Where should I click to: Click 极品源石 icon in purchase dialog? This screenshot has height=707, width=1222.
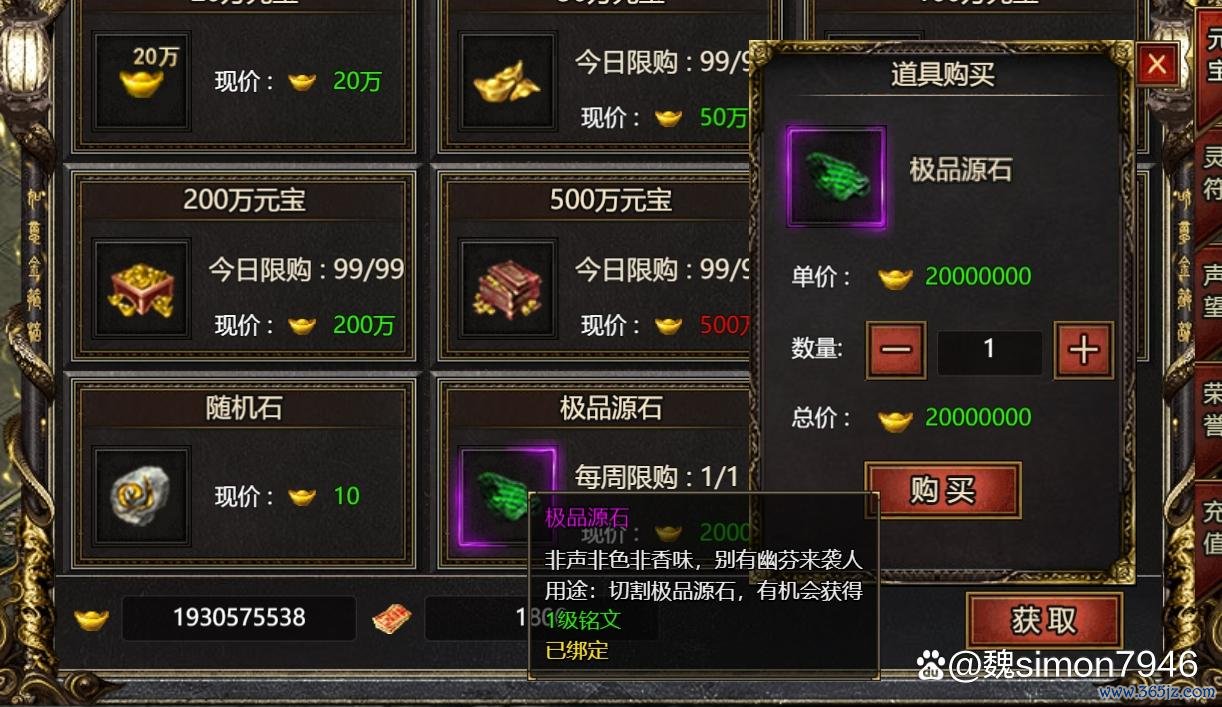tap(836, 177)
